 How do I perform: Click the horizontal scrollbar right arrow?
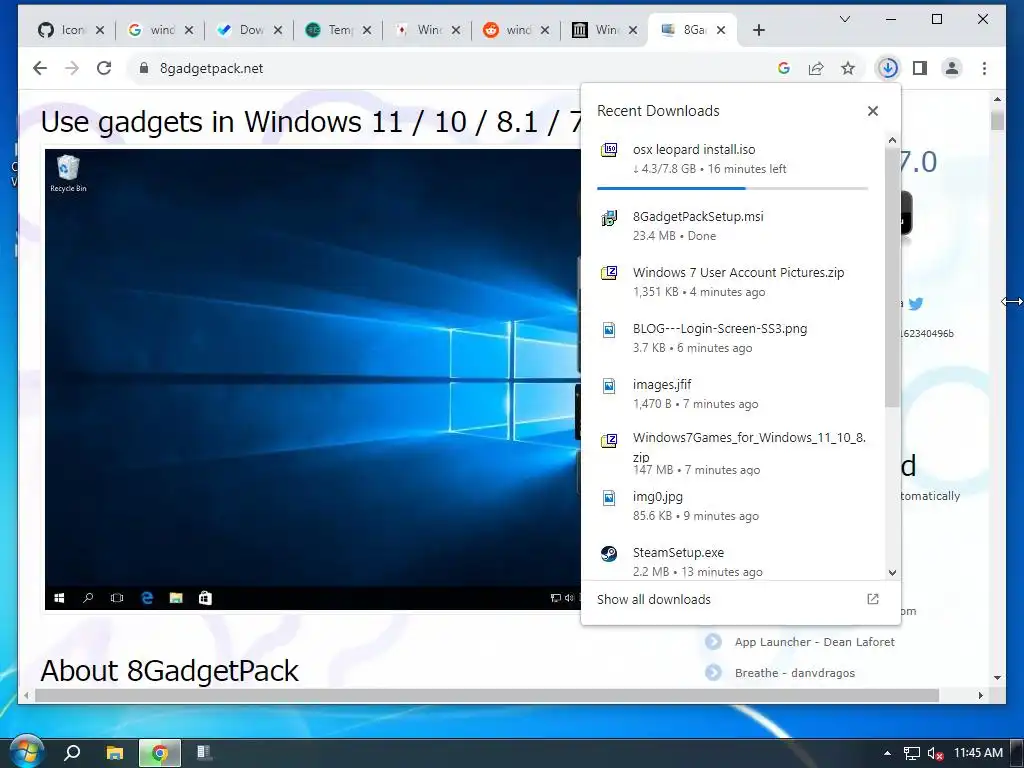coord(980,696)
